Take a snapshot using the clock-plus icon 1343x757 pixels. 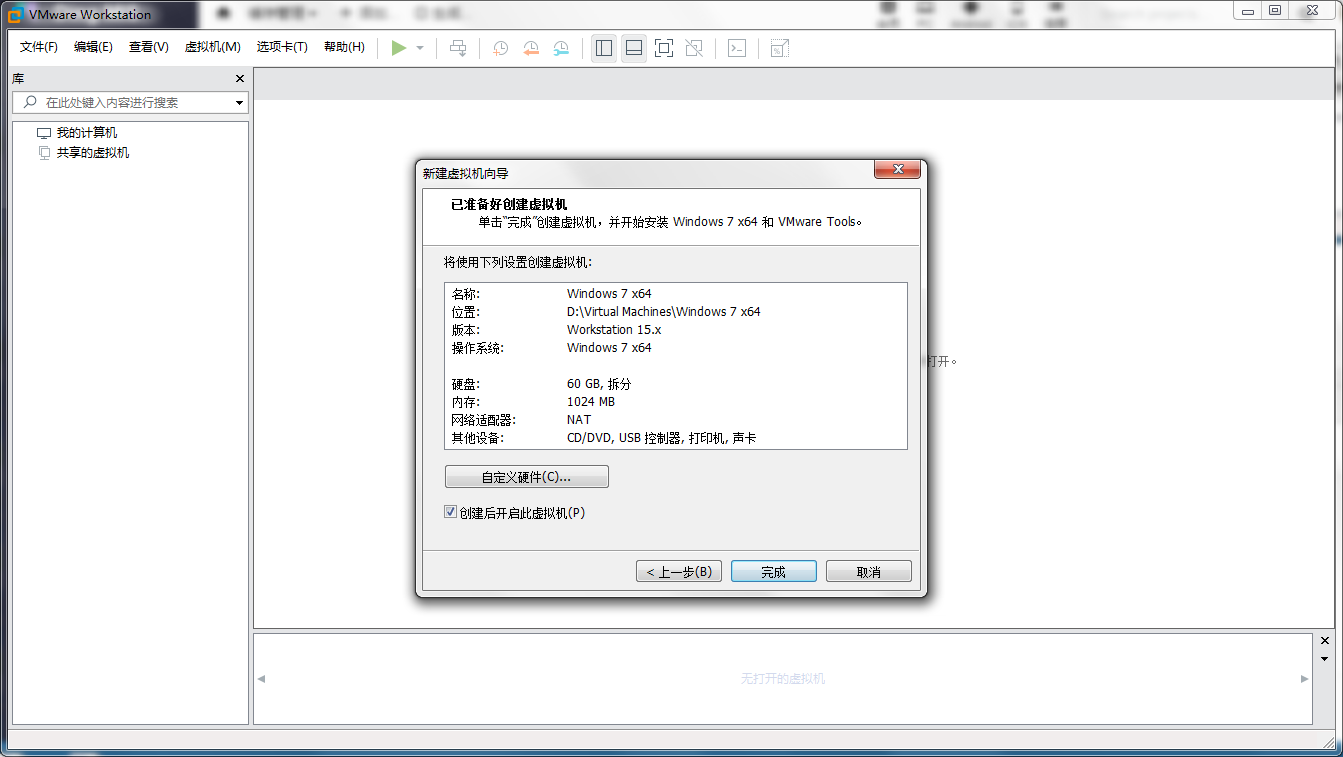501,48
